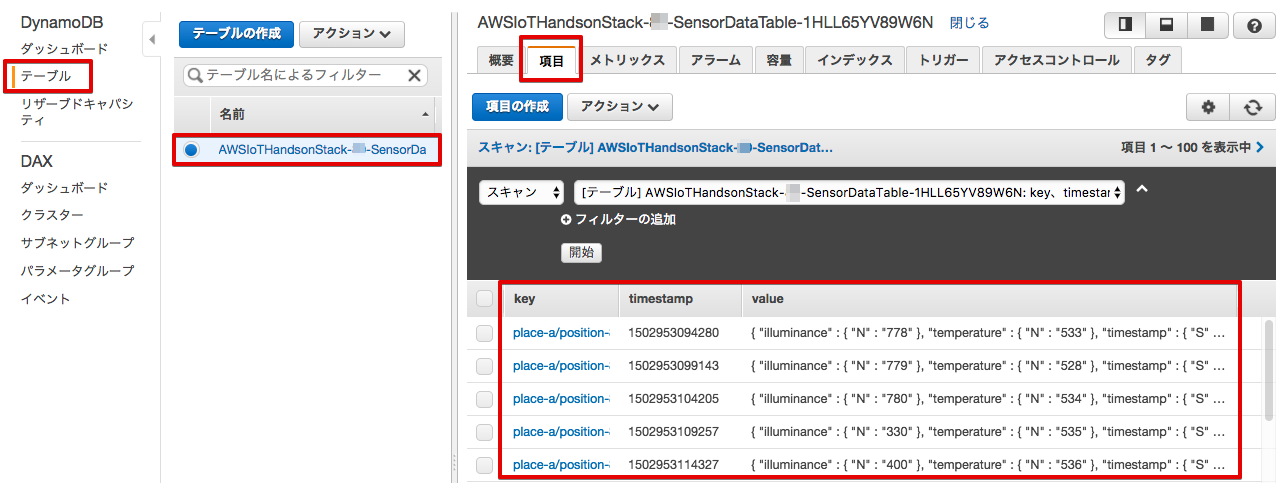Add a filter with the plus icon
The height and width of the screenshot is (483, 1281).
566,219
